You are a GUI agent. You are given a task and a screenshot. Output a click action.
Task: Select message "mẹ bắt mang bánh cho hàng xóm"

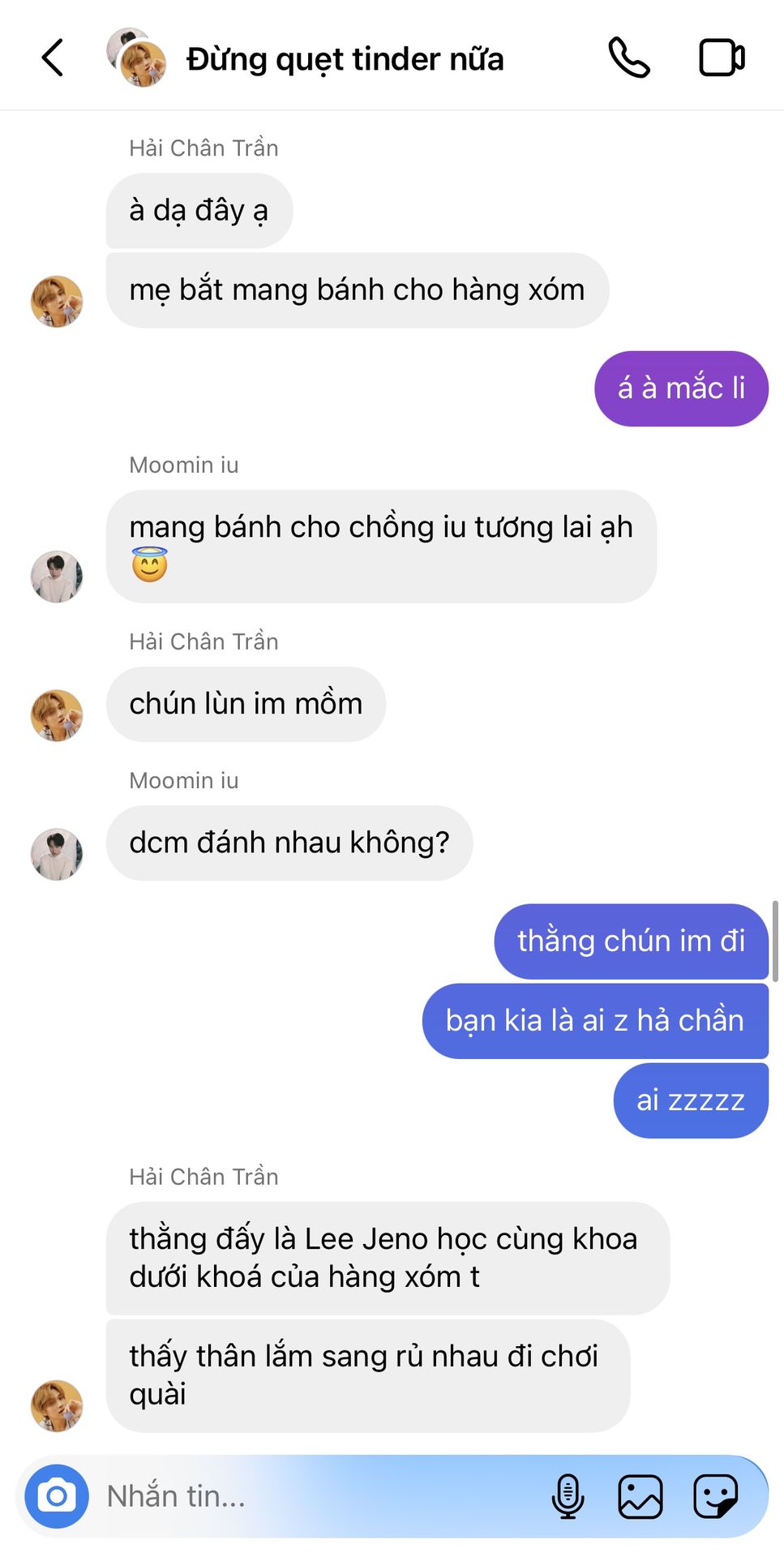[x=358, y=290]
